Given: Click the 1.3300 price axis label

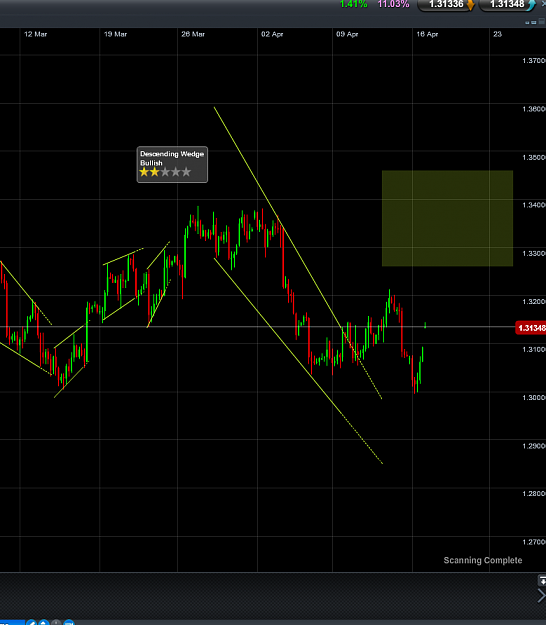Looking at the screenshot, I should click(x=534, y=254).
